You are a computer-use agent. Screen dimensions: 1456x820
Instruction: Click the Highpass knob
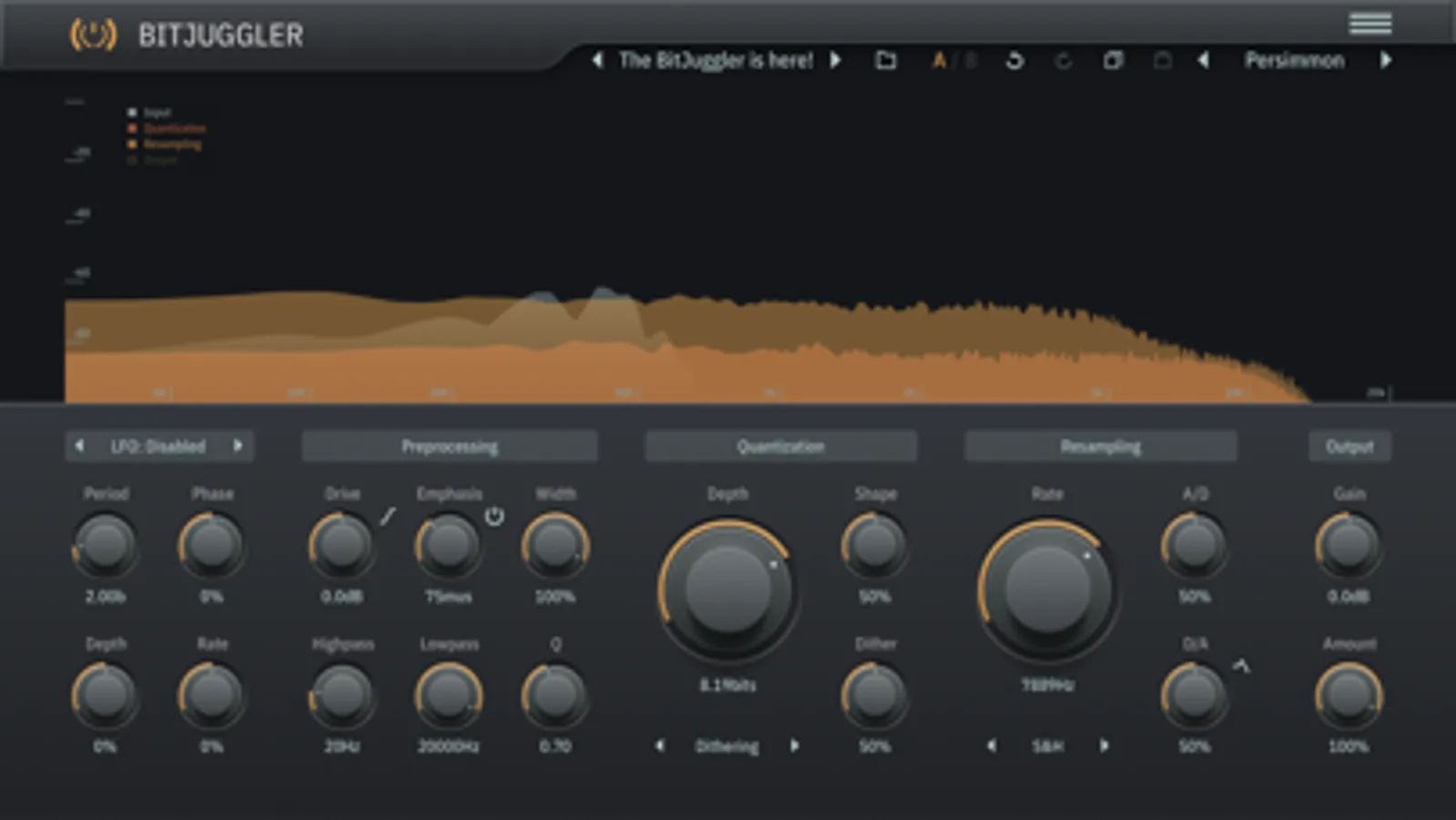[341, 695]
